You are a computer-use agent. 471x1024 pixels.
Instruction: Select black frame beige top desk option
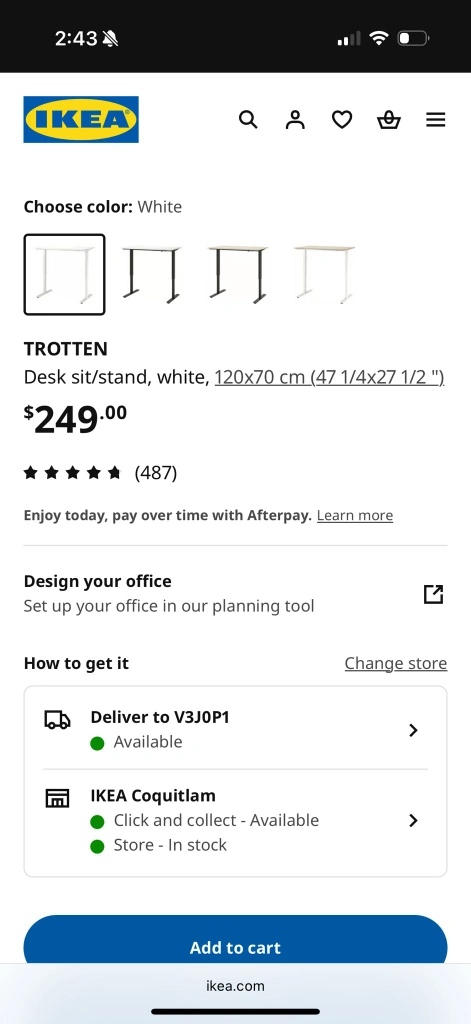coord(238,274)
